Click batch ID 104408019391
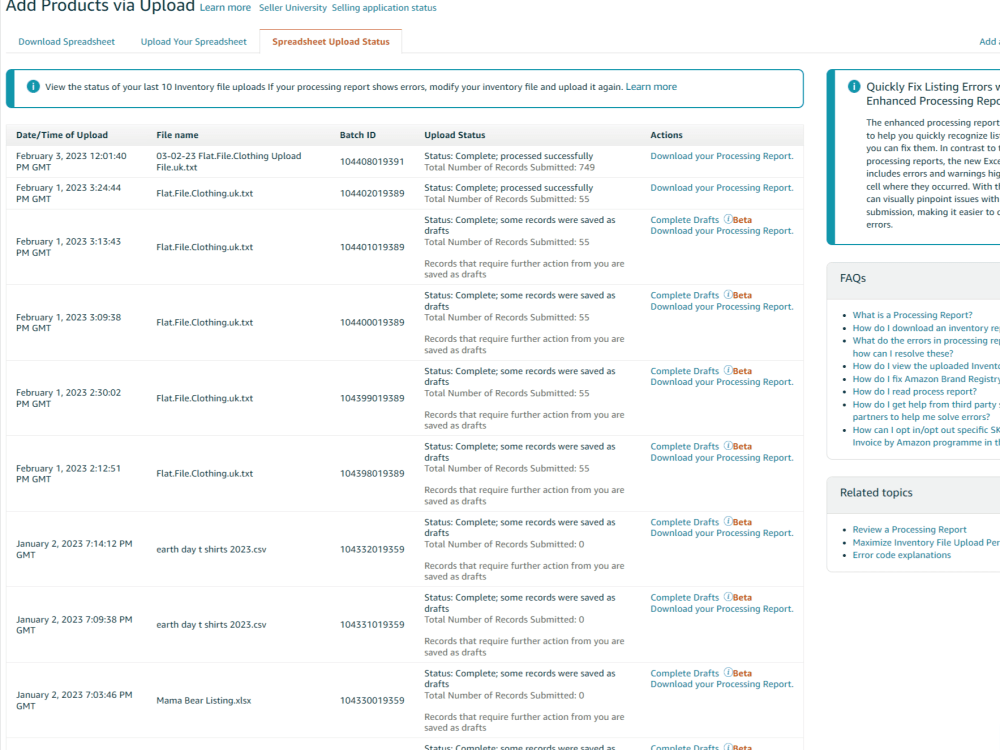The image size is (1000, 750). tap(372, 161)
